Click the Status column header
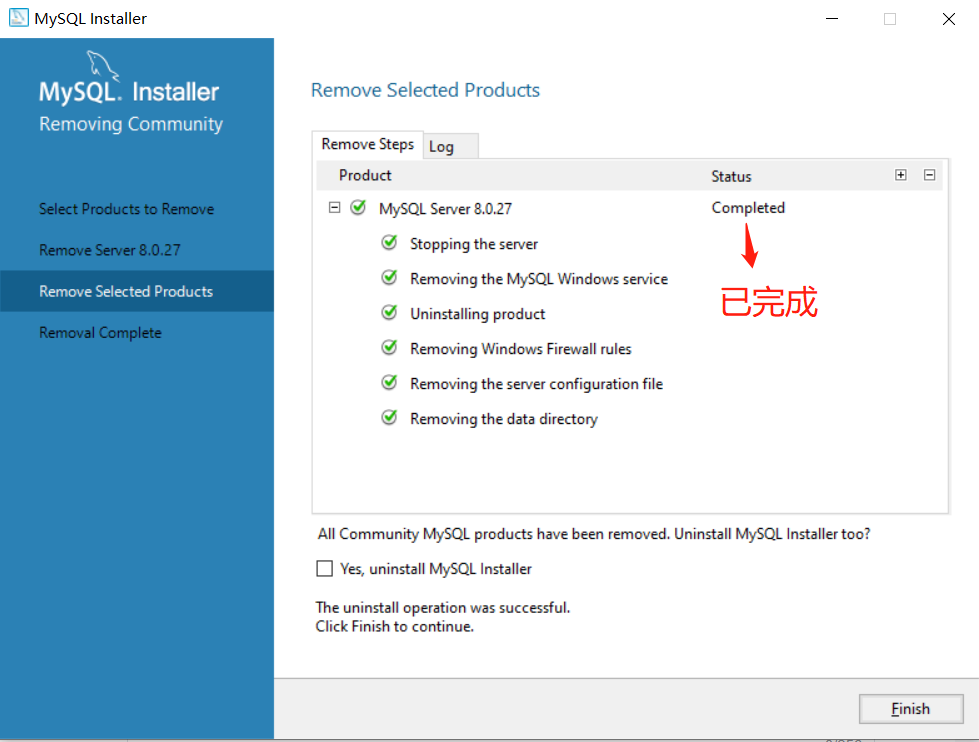This screenshot has width=979, height=742. click(731, 176)
